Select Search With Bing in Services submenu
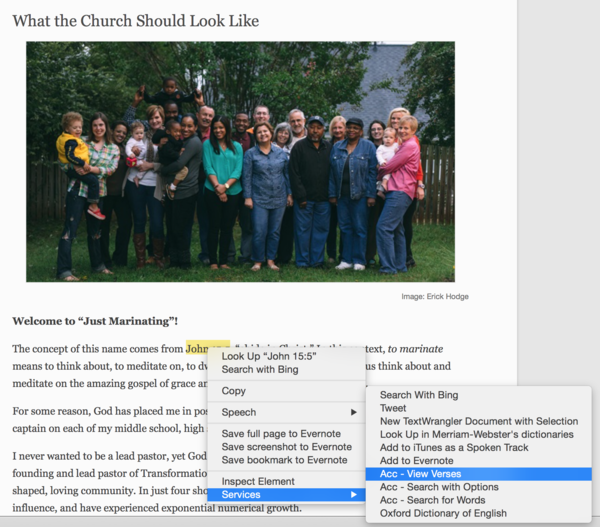Image resolution: width=600 pixels, height=527 pixels. tap(479, 395)
